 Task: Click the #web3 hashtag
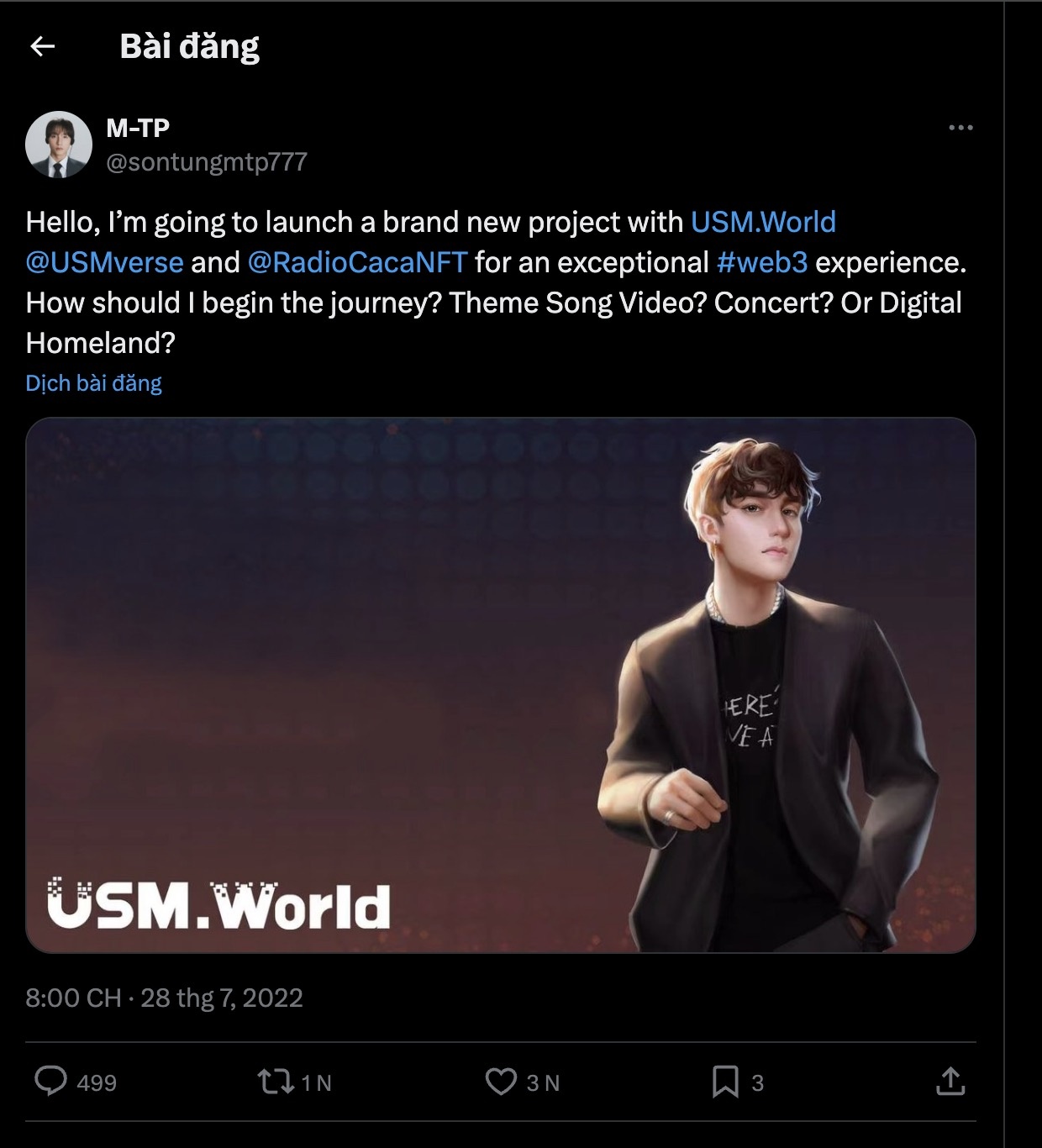click(x=762, y=262)
